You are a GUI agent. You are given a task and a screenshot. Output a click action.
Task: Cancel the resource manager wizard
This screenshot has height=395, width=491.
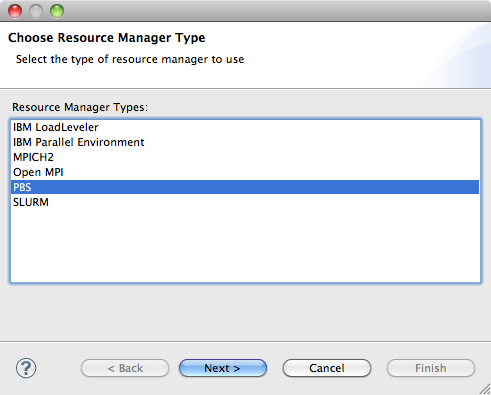[x=327, y=368]
